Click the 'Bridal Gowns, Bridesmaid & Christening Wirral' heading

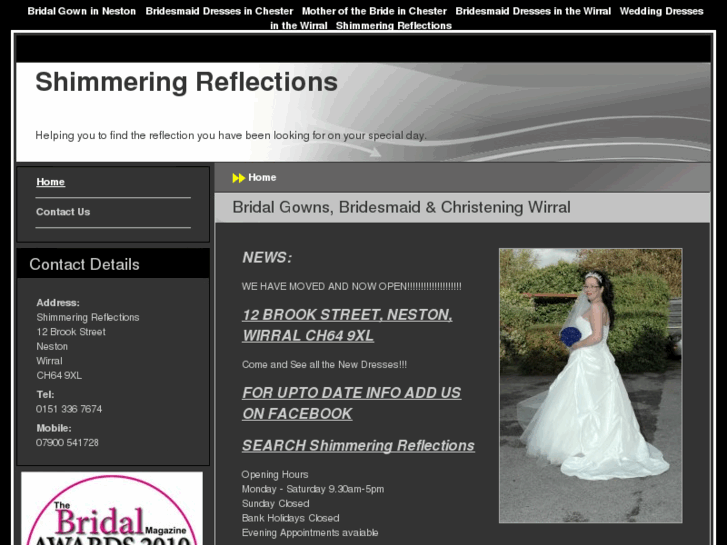click(402, 207)
